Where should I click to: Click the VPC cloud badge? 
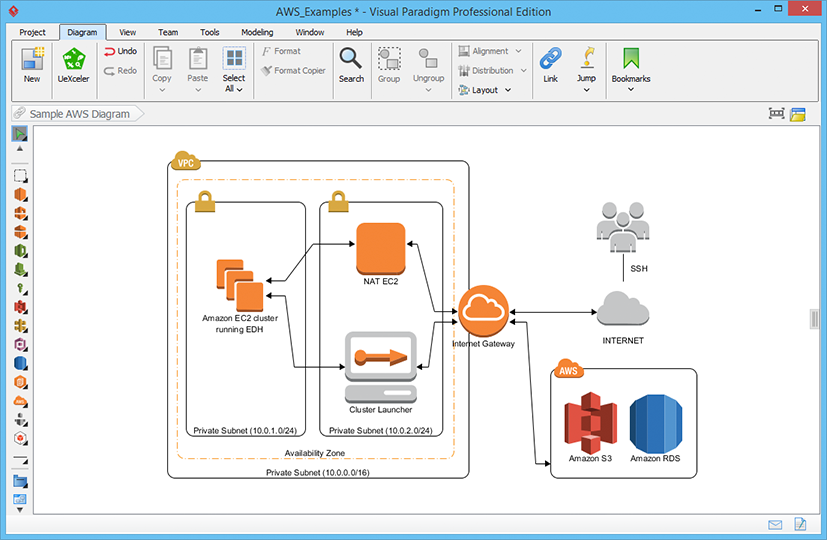pyautogui.click(x=186, y=161)
